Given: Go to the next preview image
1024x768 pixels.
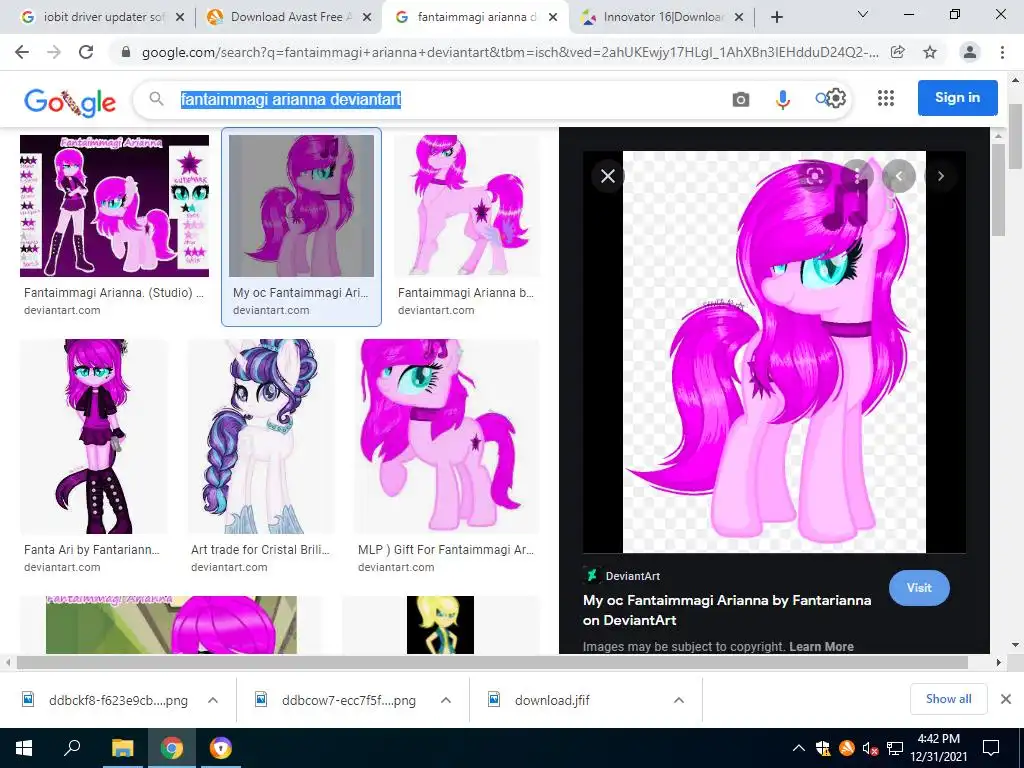Looking at the screenshot, I should coord(940,176).
